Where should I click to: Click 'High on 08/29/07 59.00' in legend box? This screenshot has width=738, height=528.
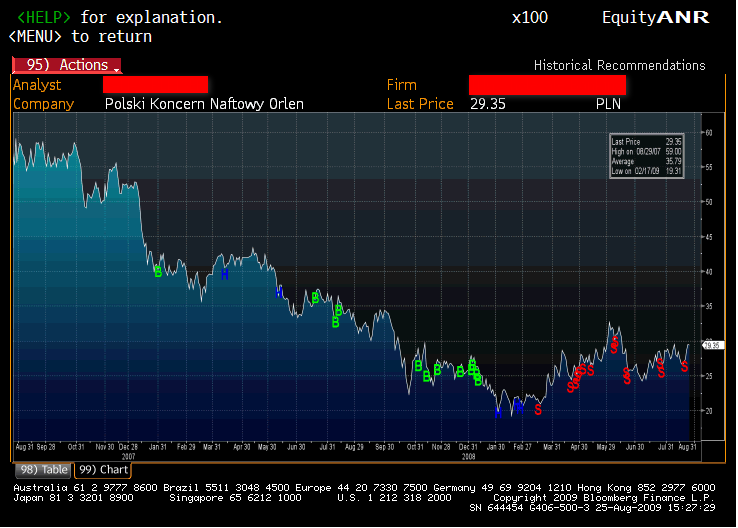click(646, 152)
